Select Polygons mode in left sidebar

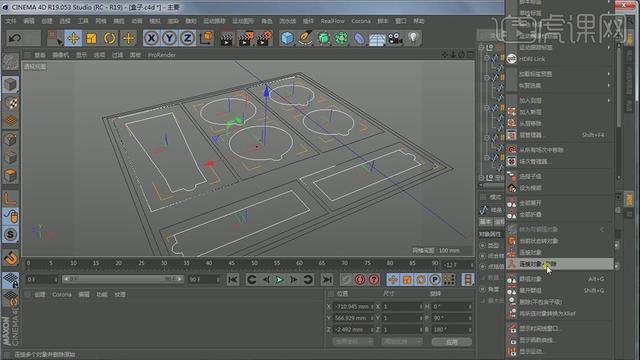coord(10,176)
